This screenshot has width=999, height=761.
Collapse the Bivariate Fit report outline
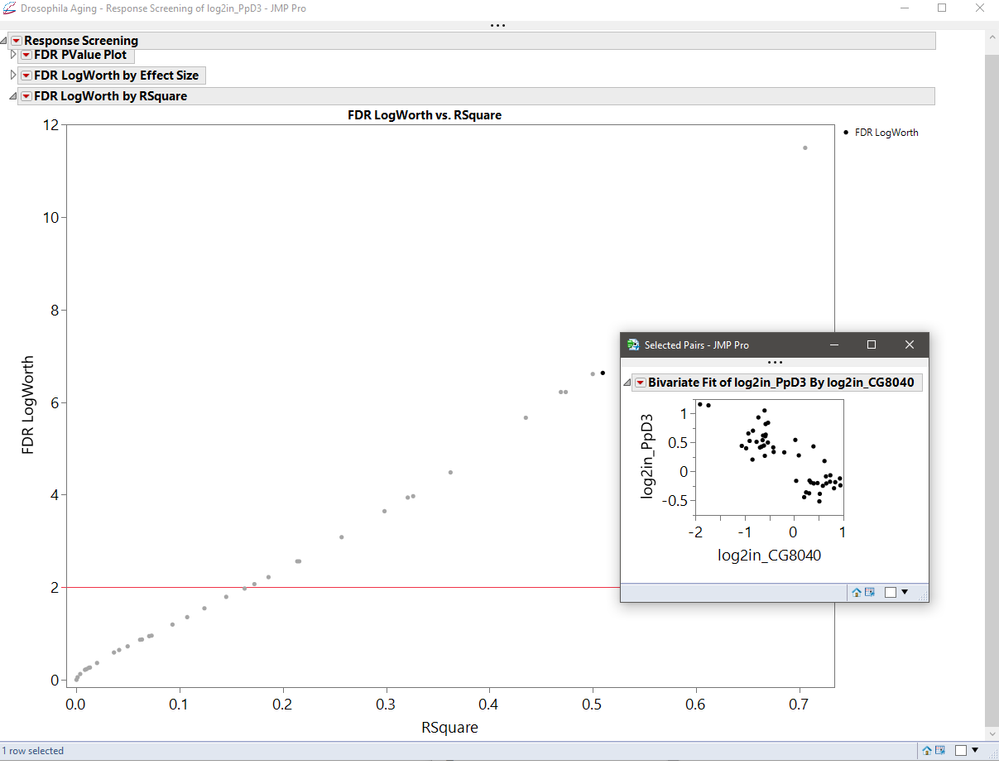pyautogui.click(x=629, y=382)
